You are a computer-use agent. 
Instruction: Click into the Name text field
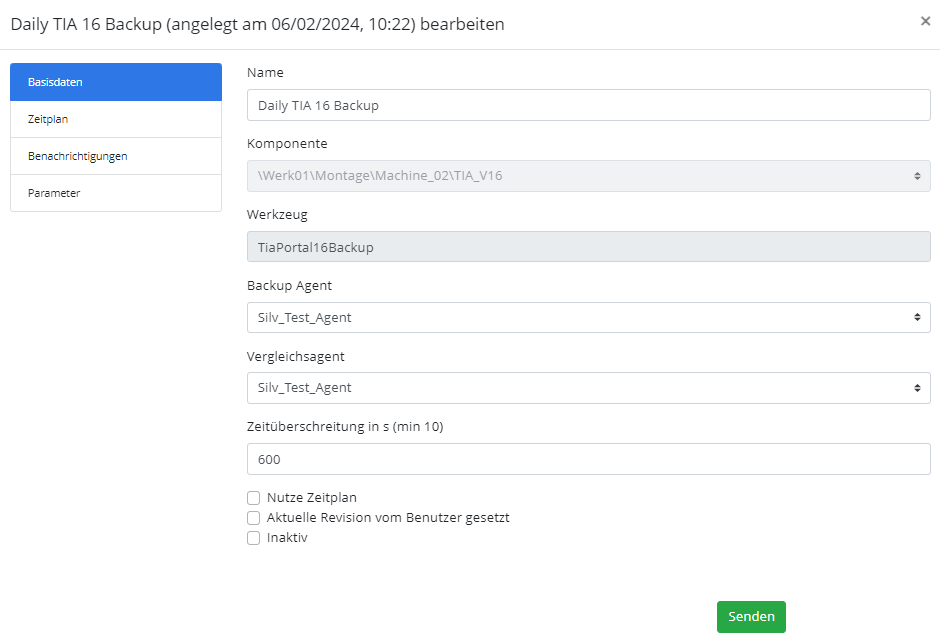[x=588, y=105]
